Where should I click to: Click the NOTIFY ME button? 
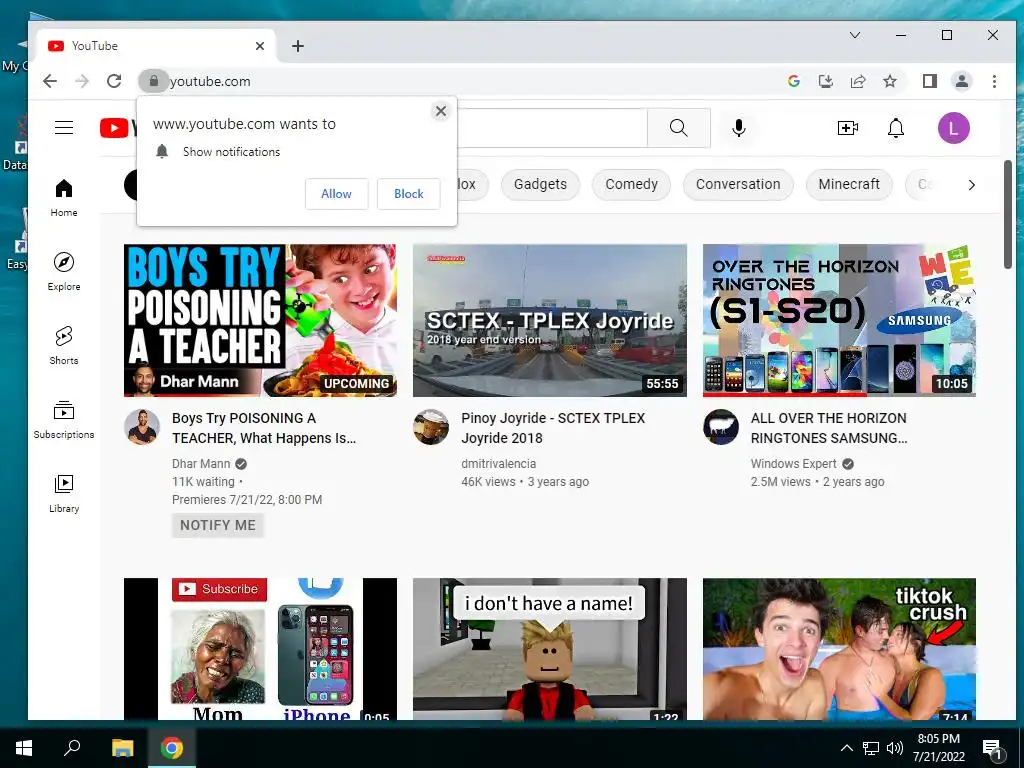(217, 525)
